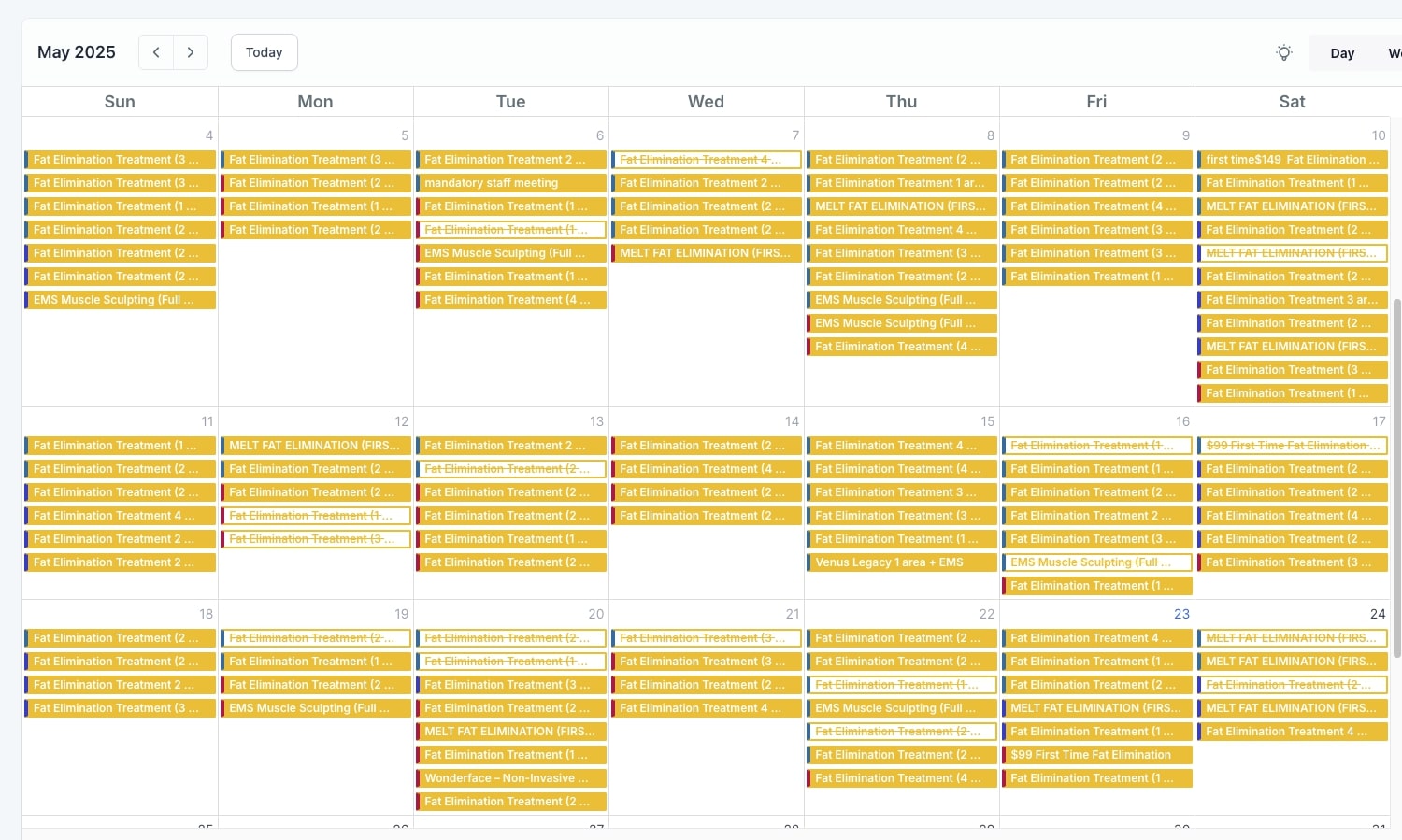Viewport: 1402px width, 840px height.
Task: Open first time$149 Fat Elimination event on May 10
Action: [1292, 159]
